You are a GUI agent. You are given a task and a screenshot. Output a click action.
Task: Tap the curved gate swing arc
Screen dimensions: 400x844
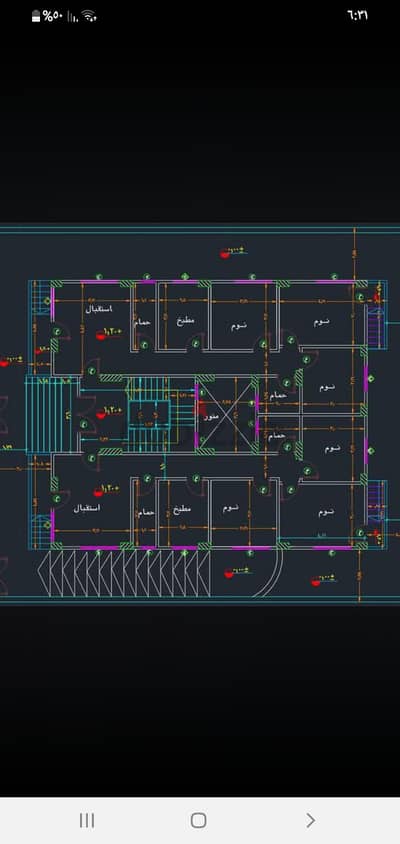click(269, 572)
